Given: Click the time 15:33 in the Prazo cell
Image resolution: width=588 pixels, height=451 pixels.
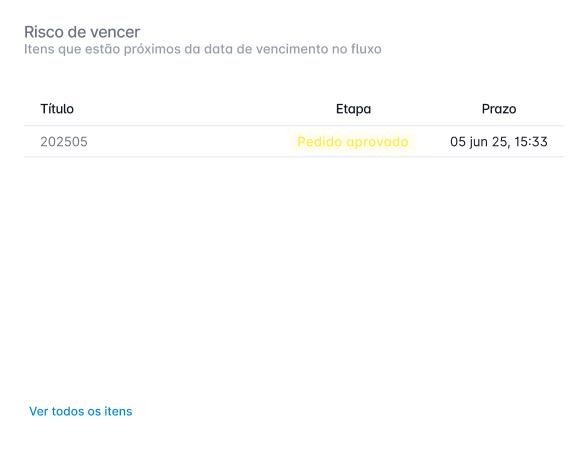Looking at the screenshot, I should coord(531,142).
